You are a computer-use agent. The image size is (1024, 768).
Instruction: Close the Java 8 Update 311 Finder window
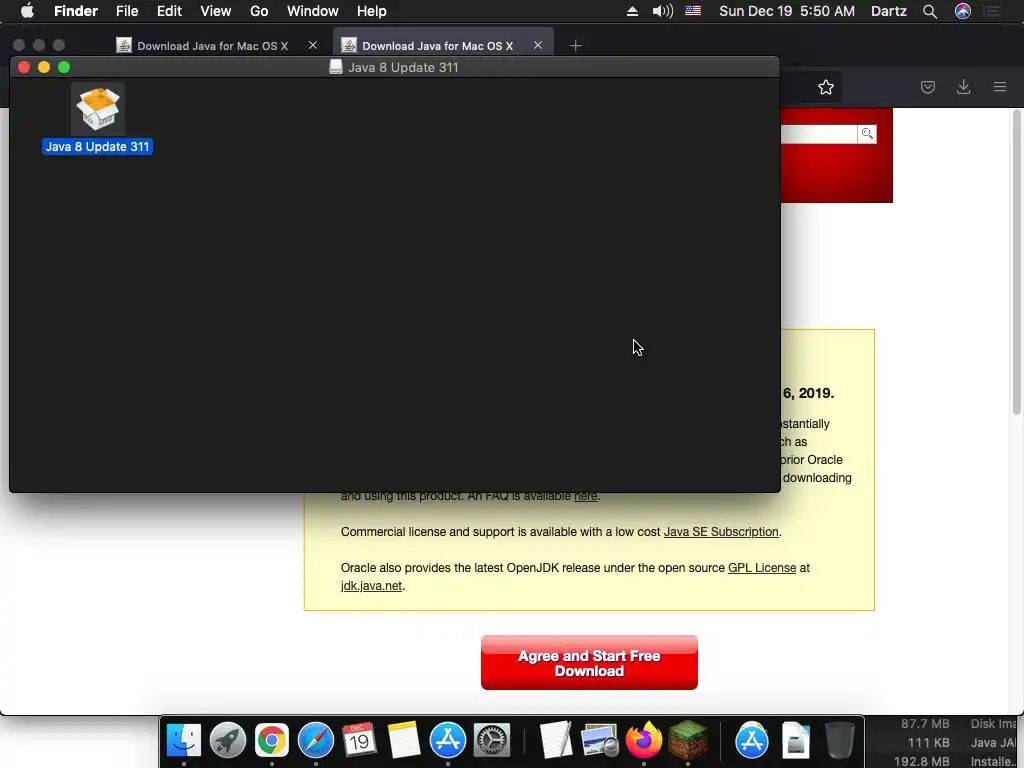(x=24, y=67)
